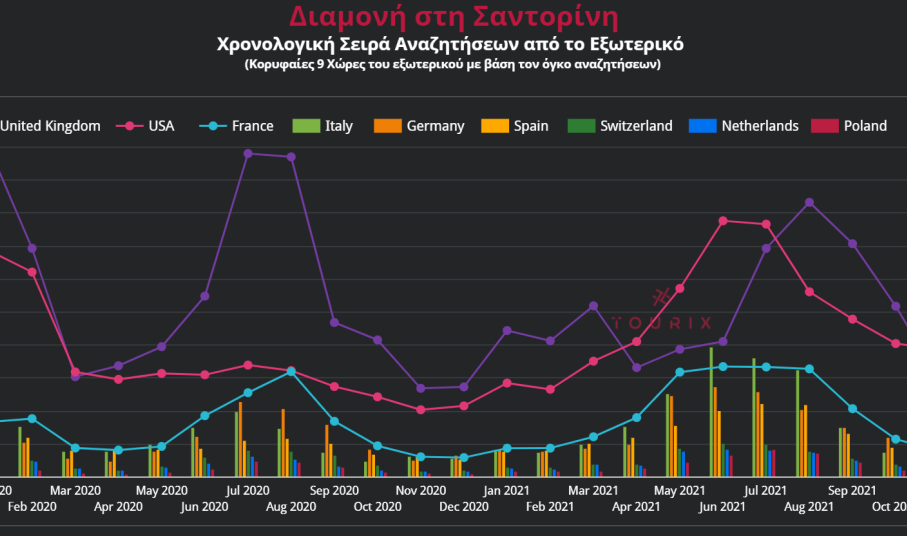
Task: Click the France data point at Aug 2020
Action: click(291, 371)
